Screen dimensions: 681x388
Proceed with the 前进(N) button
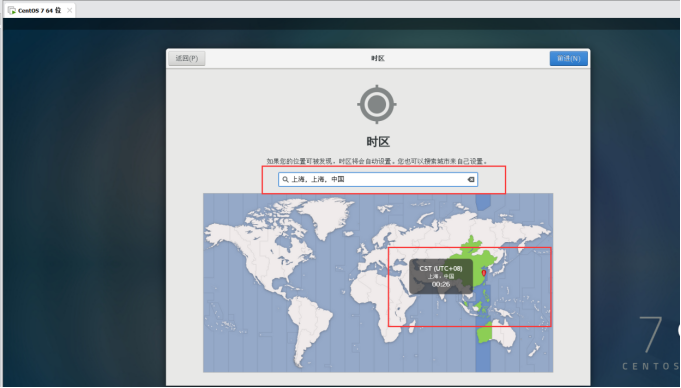[x=569, y=58]
